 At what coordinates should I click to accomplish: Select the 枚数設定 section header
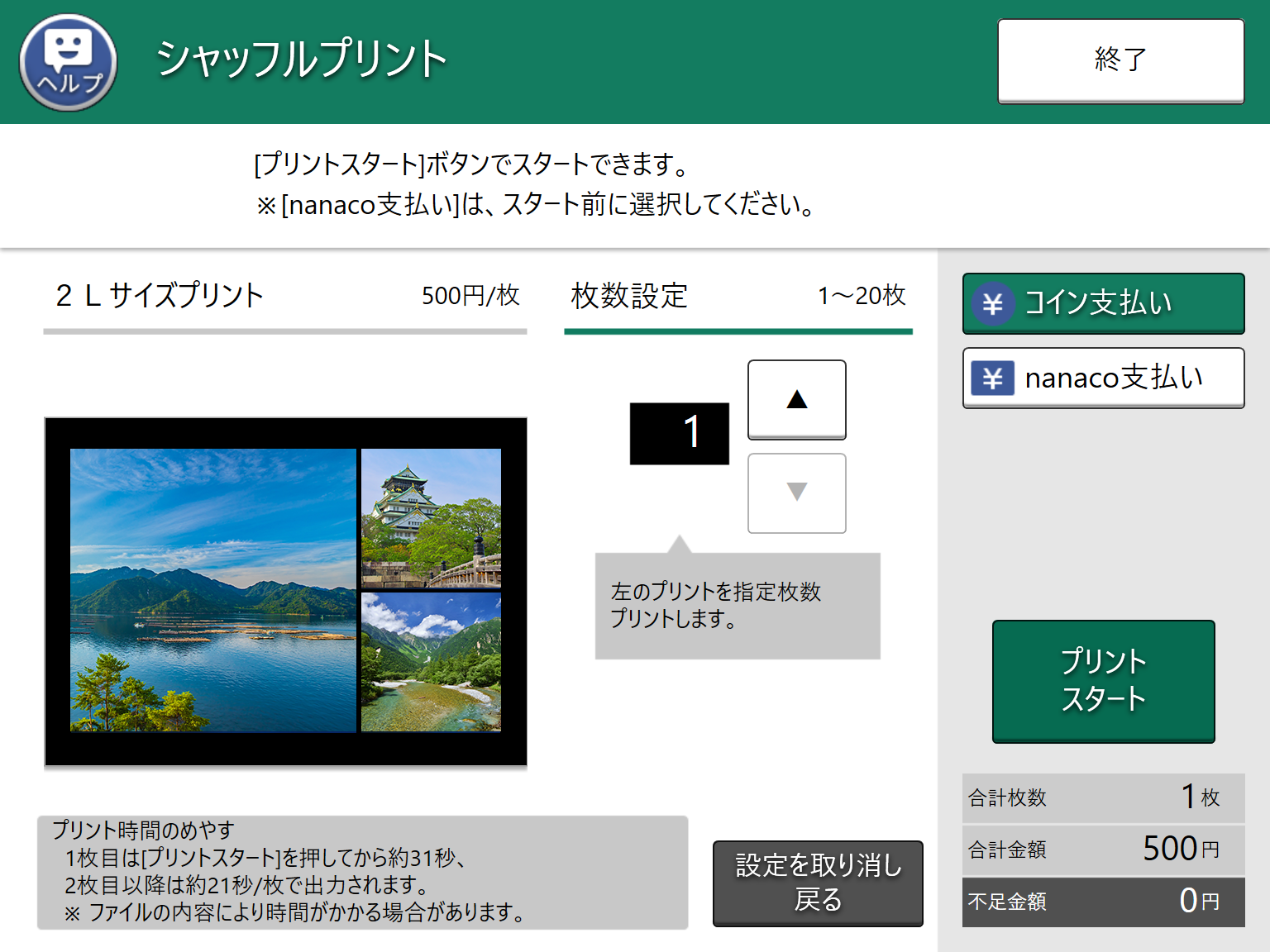(x=738, y=296)
